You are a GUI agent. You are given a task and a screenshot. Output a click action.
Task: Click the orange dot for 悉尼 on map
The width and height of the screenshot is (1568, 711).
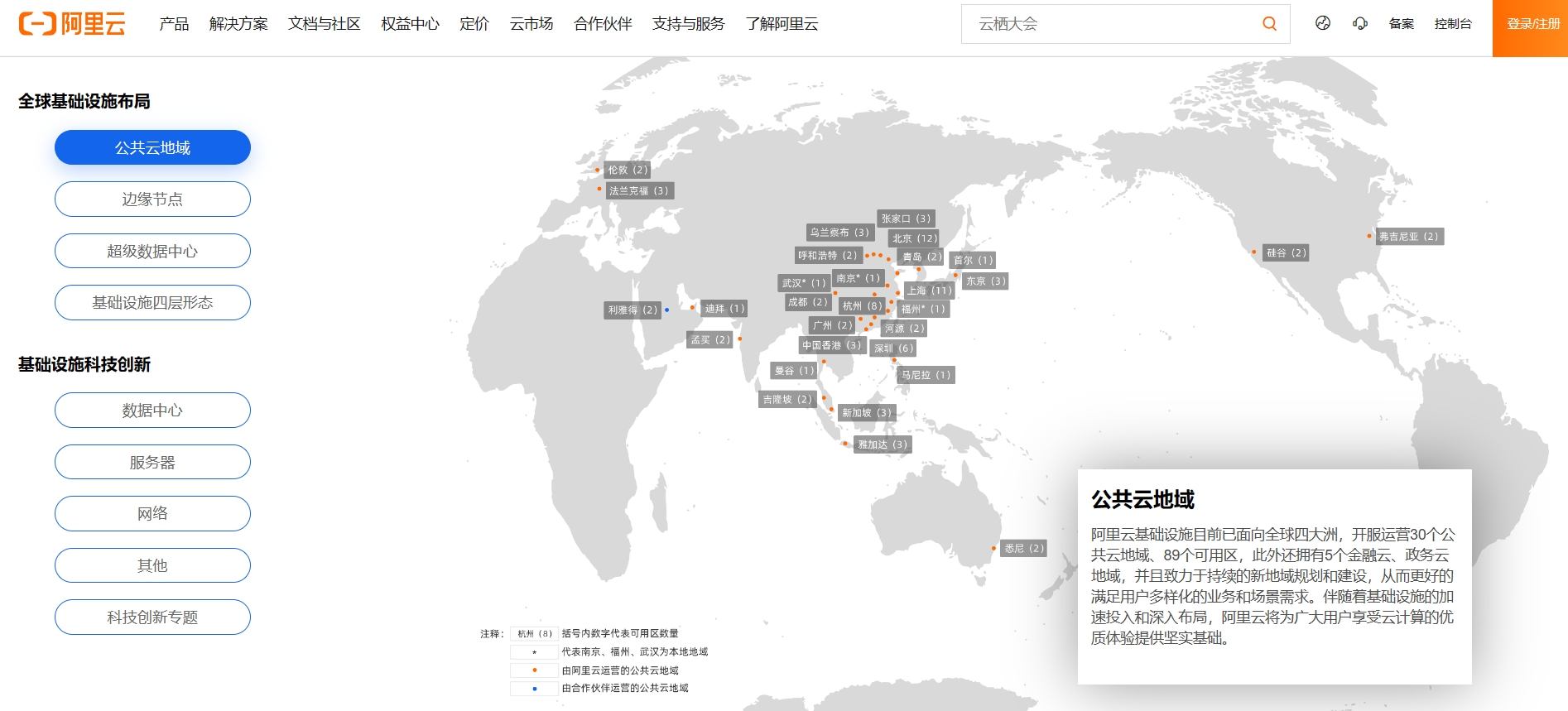(x=993, y=548)
